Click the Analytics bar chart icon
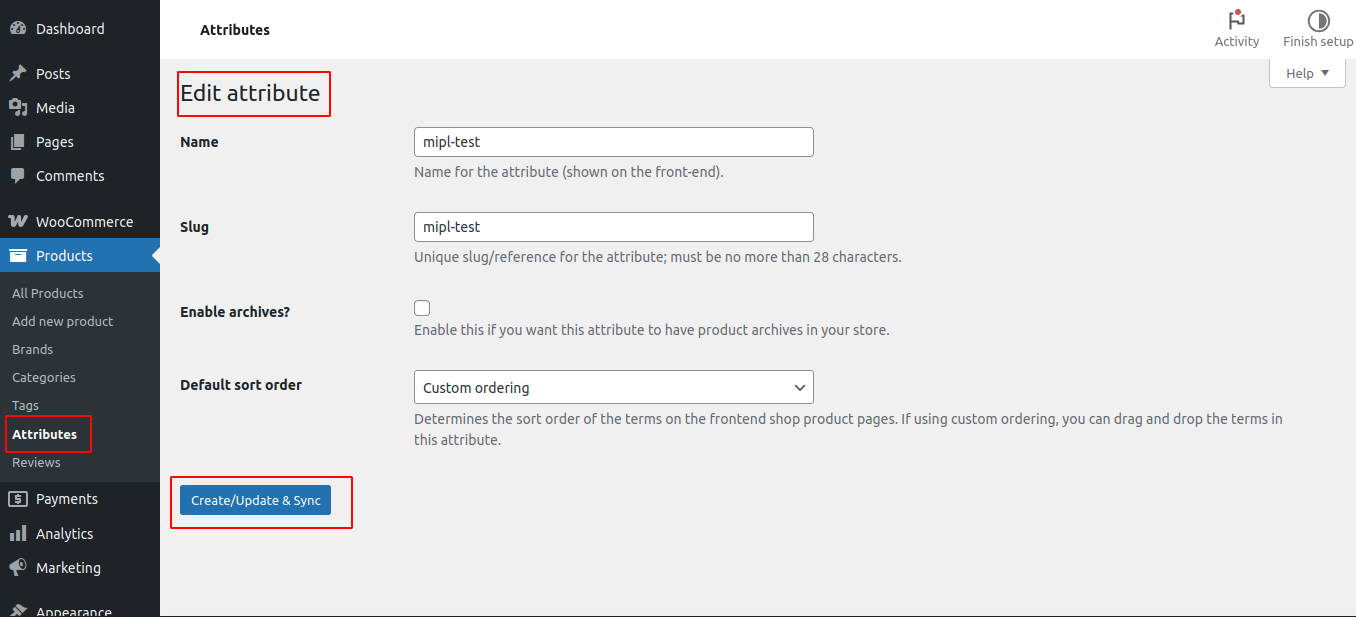 [x=18, y=533]
